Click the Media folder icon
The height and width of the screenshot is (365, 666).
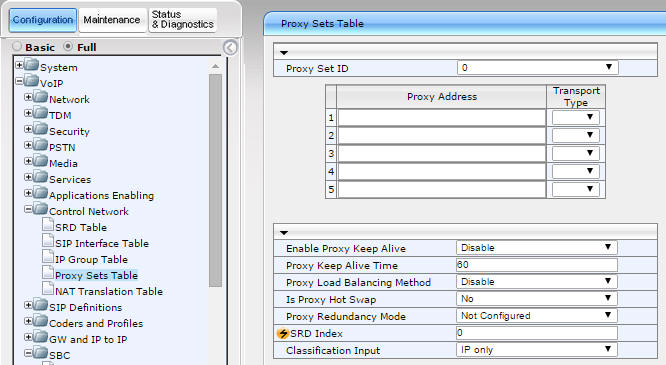[x=40, y=161]
